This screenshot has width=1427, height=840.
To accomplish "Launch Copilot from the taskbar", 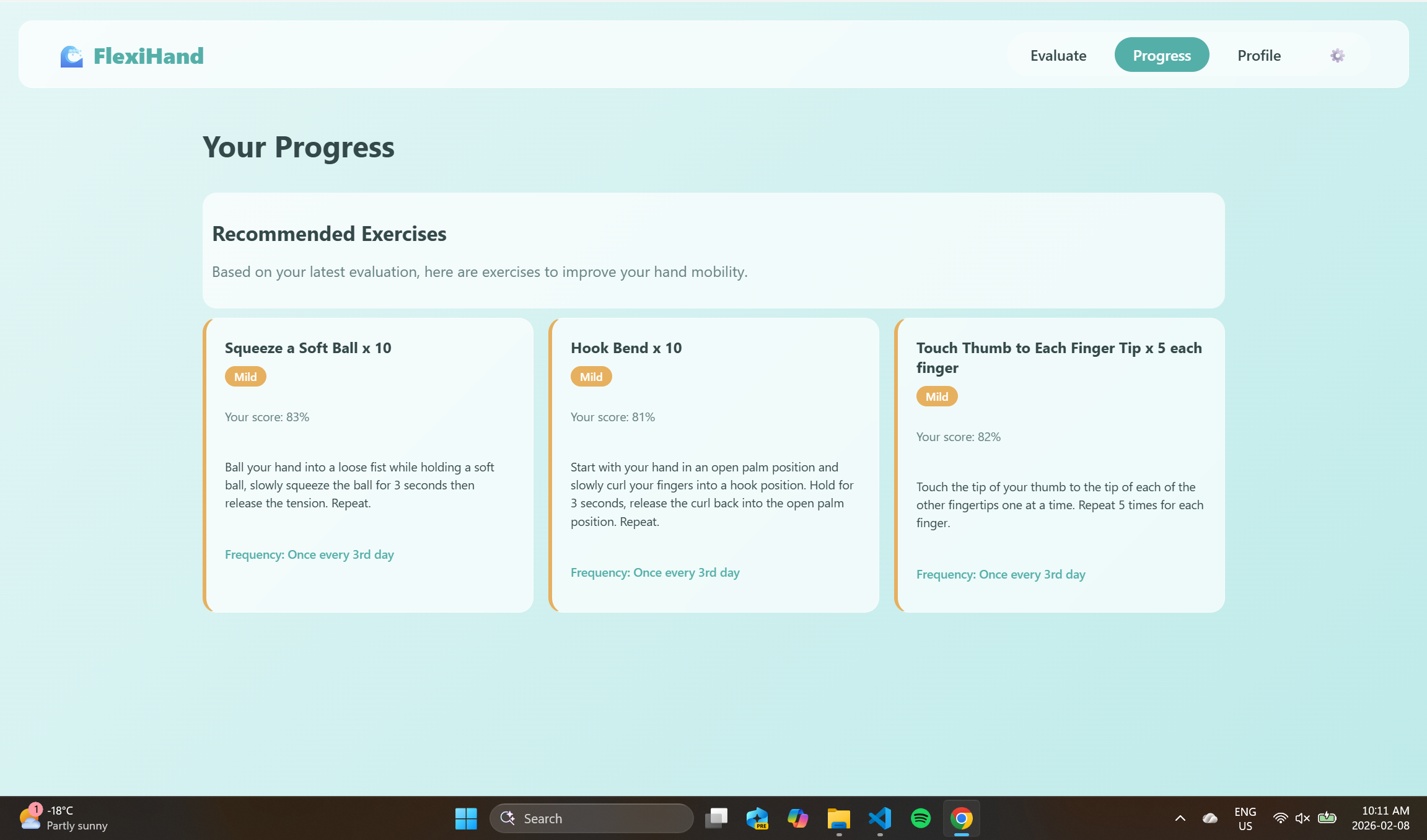I will pos(797,818).
